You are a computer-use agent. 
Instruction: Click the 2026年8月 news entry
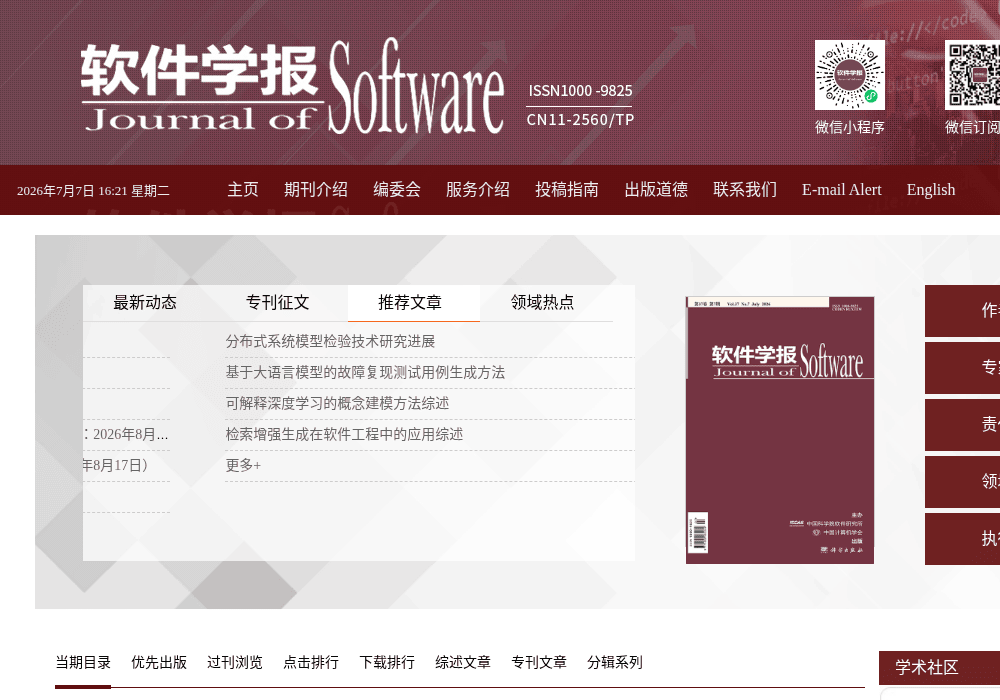(126, 434)
